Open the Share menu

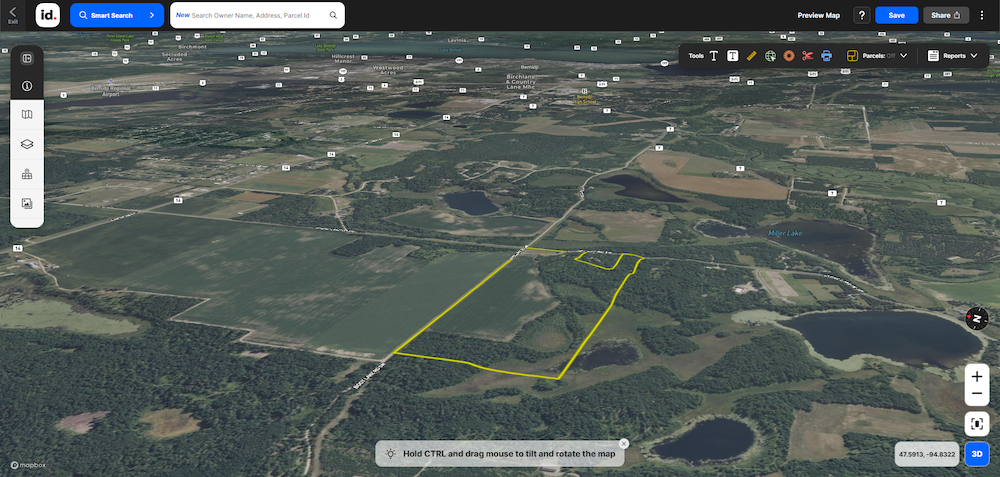tap(946, 15)
